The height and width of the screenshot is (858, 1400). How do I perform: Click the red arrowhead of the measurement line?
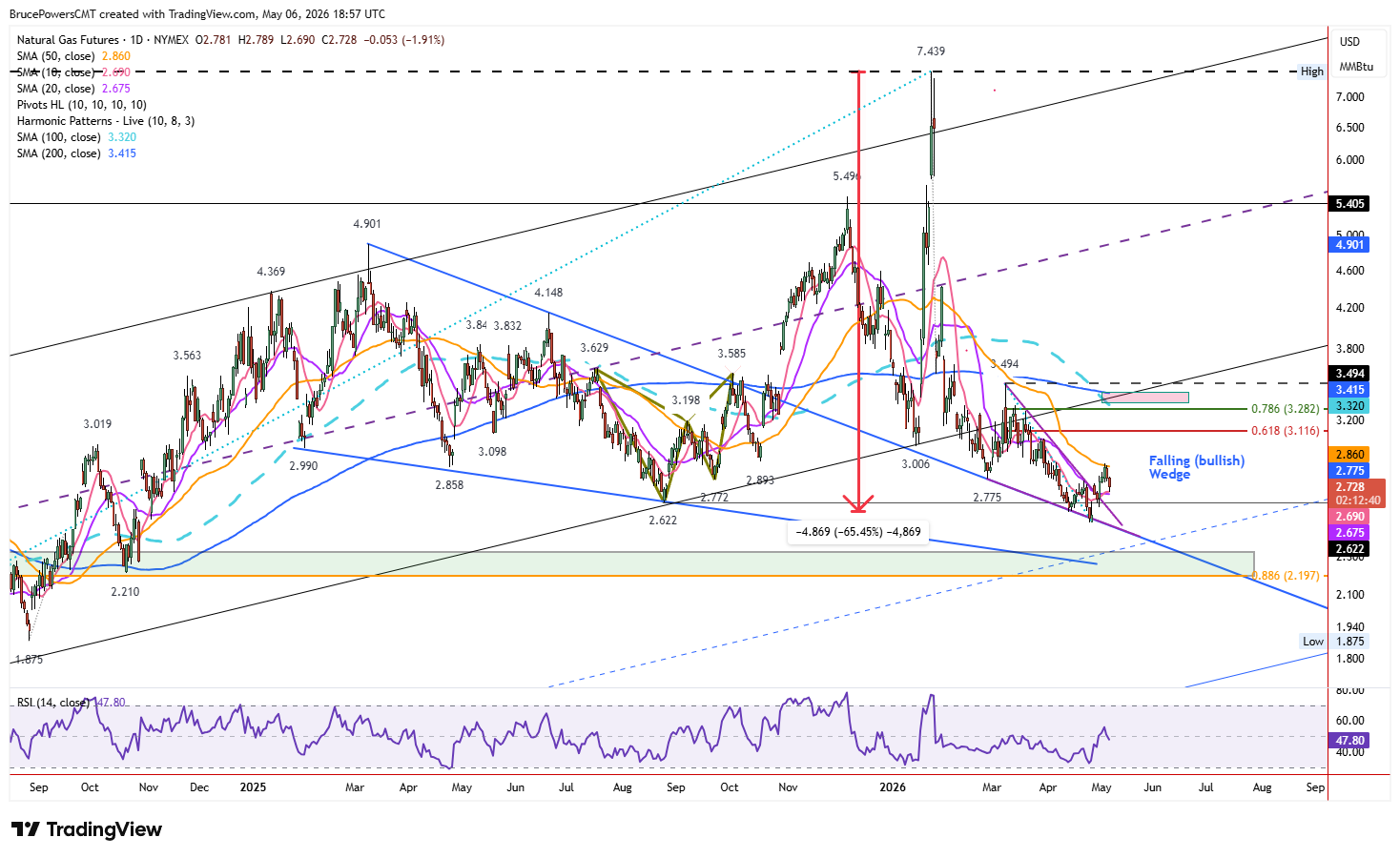[858, 504]
